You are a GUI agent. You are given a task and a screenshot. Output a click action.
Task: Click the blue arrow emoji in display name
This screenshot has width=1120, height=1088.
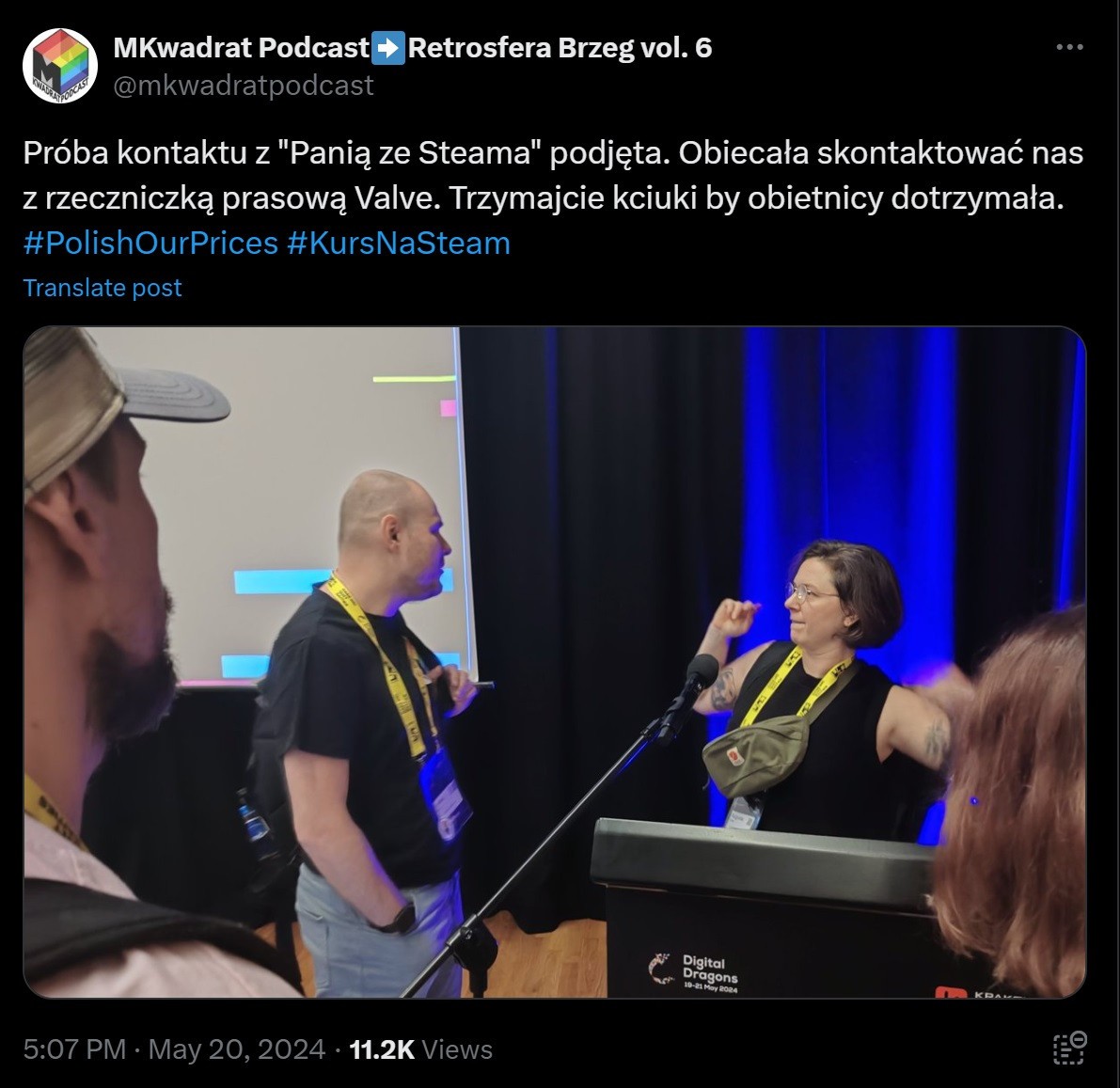click(389, 48)
